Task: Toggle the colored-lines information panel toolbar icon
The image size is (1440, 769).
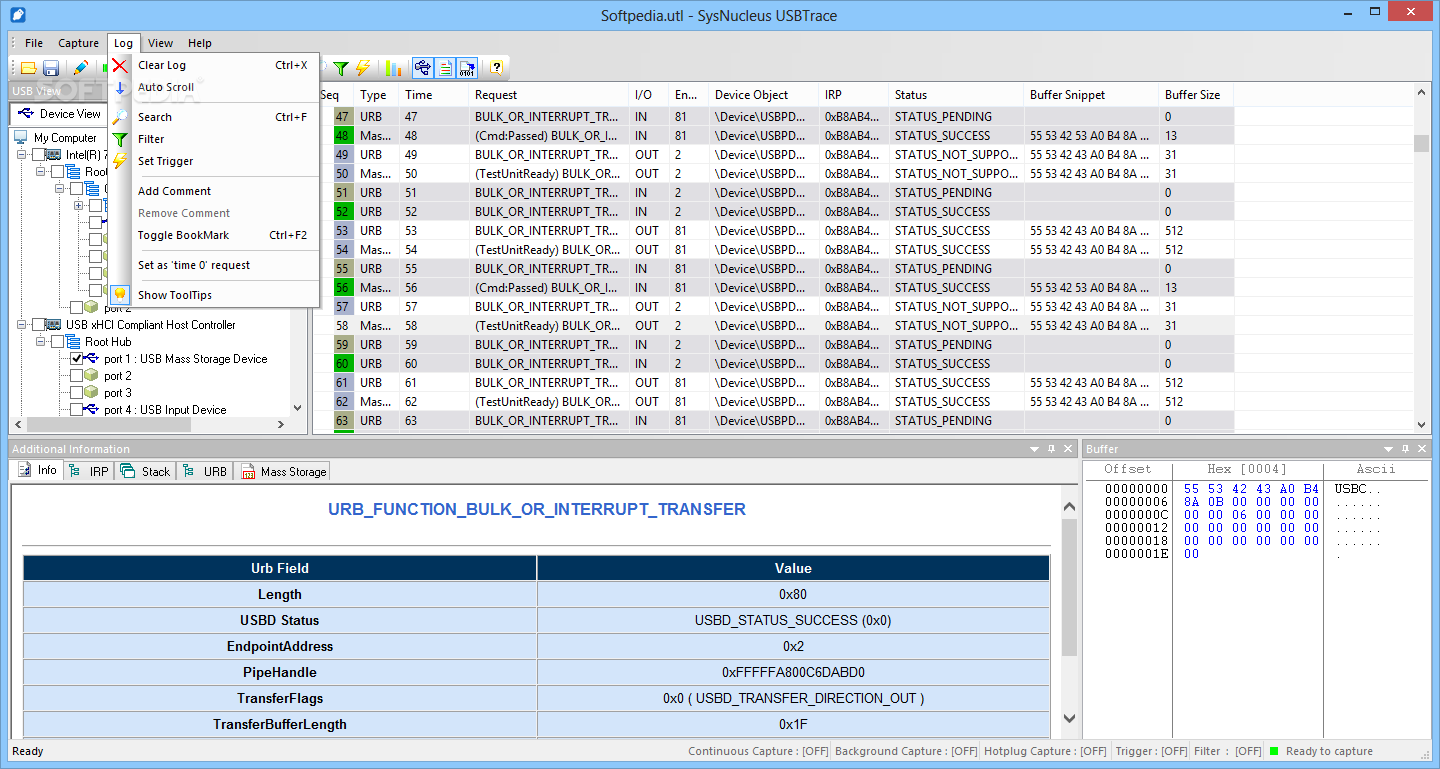Action: point(446,68)
